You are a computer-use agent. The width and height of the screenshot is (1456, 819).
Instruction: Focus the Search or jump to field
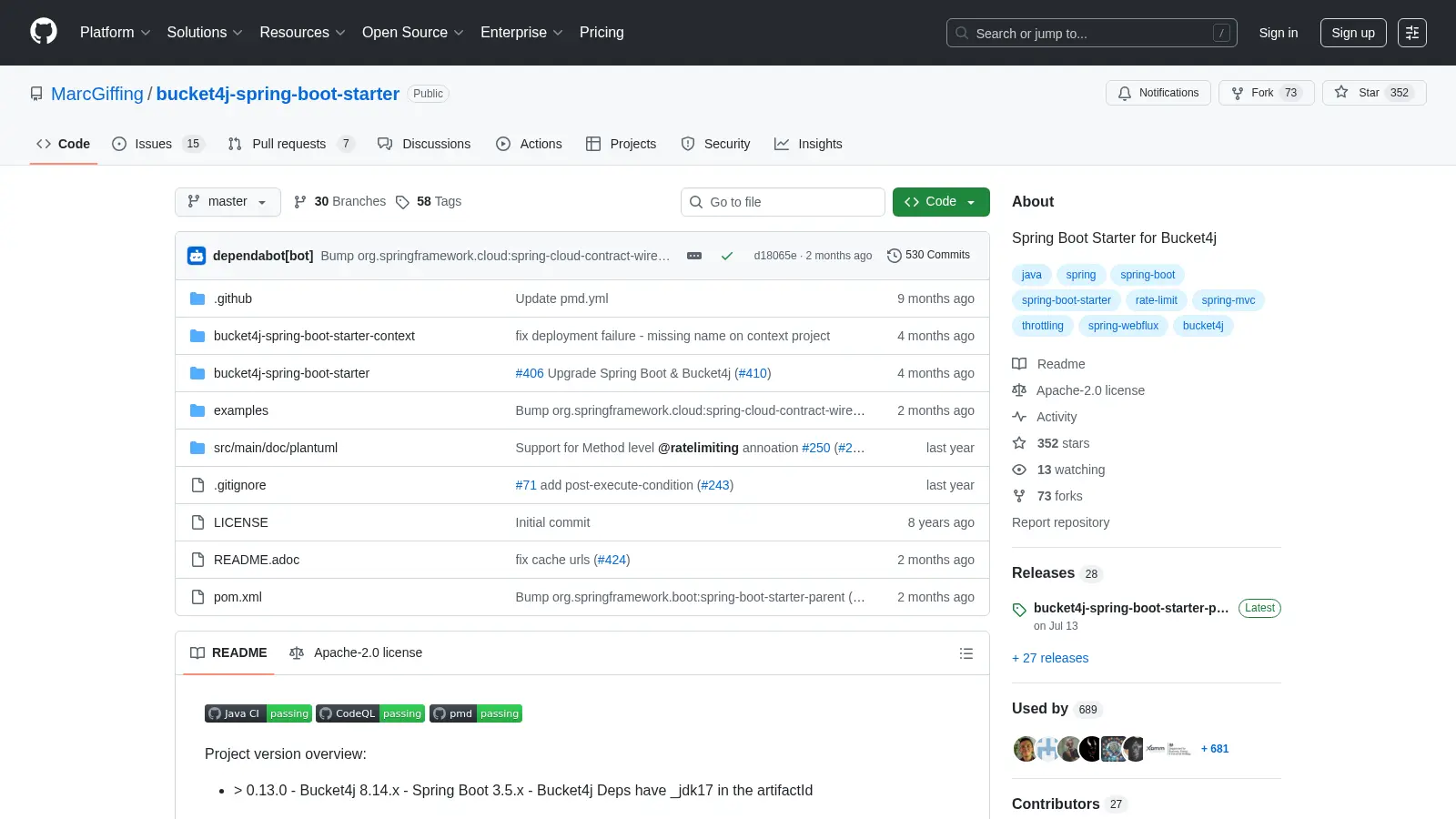[1092, 33]
